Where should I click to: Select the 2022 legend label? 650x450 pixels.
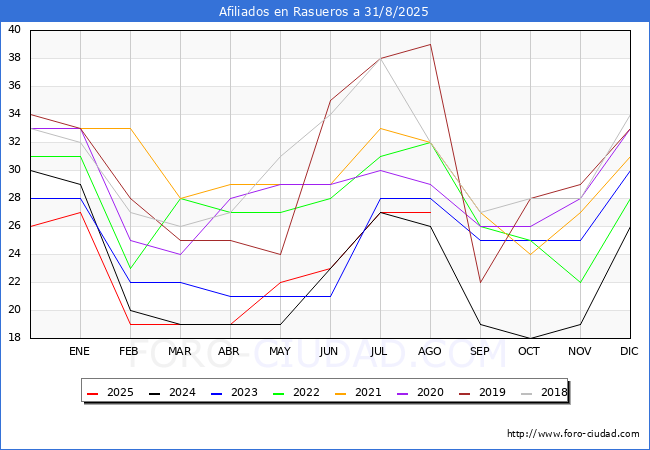tap(306, 392)
